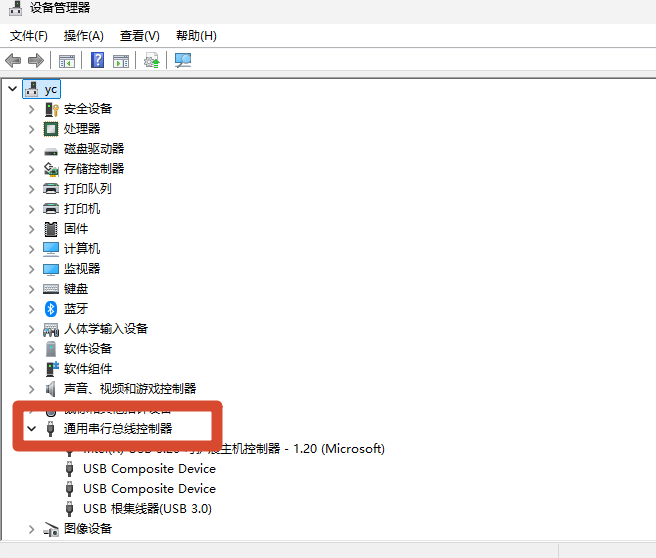Click the Forward arrow toolbar icon

point(36,61)
